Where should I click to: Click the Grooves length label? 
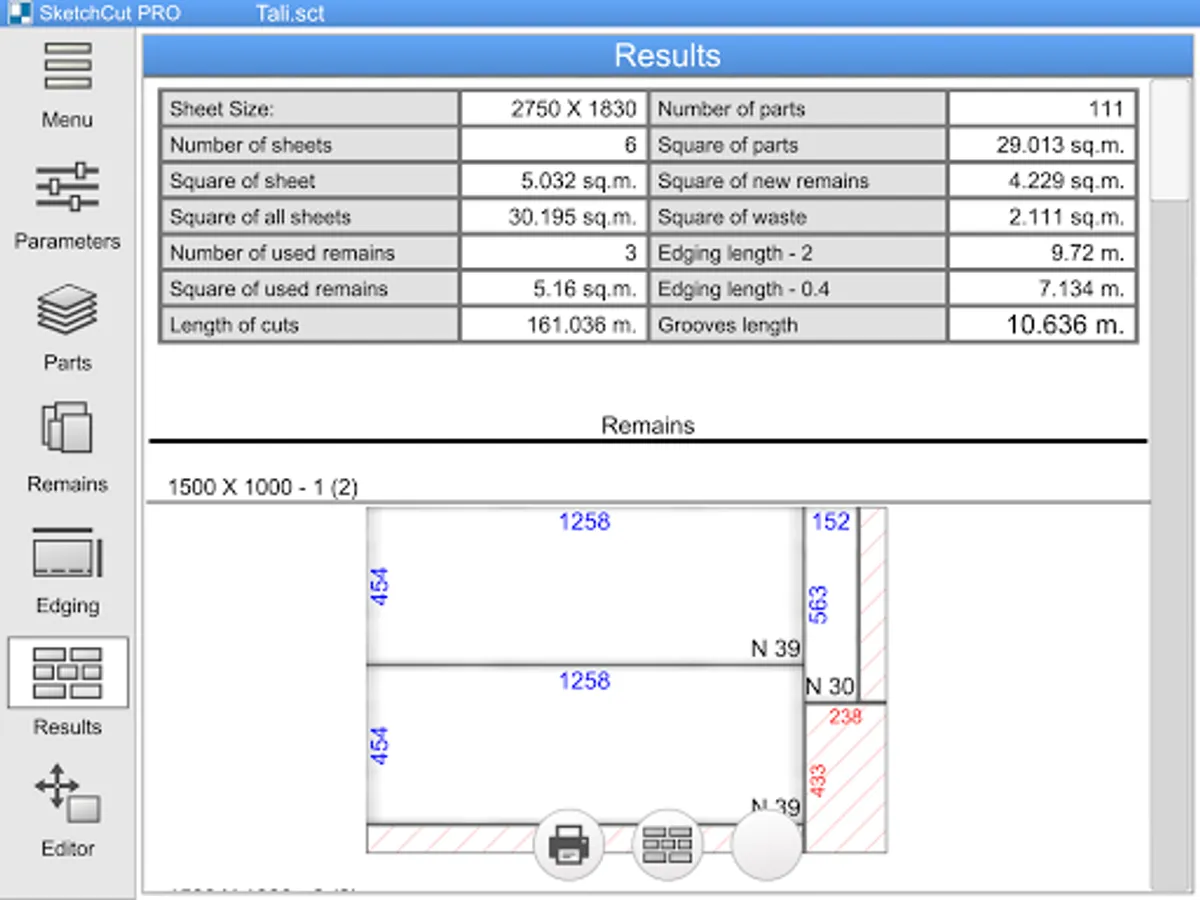coord(728,325)
